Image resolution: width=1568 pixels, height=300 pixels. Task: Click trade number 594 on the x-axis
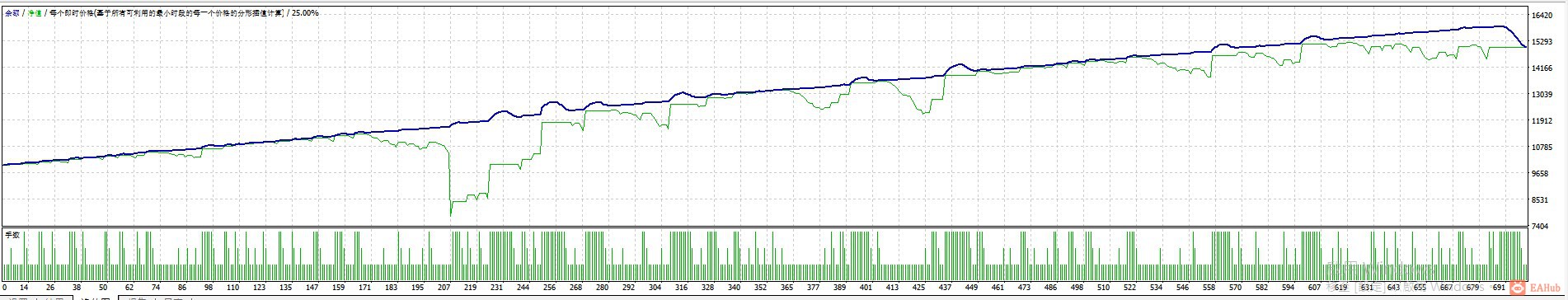point(1287,288)
